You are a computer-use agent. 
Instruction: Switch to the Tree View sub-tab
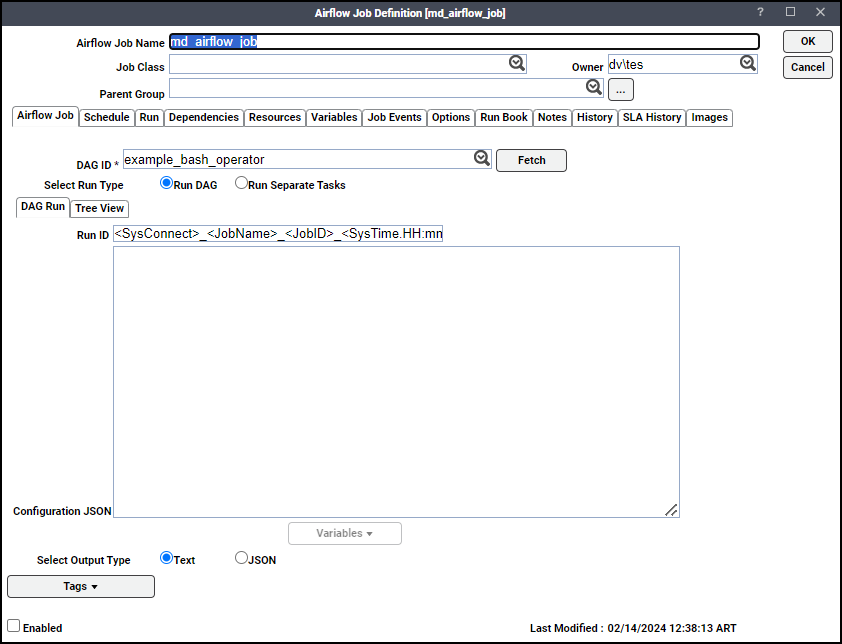tap(99, 208)
